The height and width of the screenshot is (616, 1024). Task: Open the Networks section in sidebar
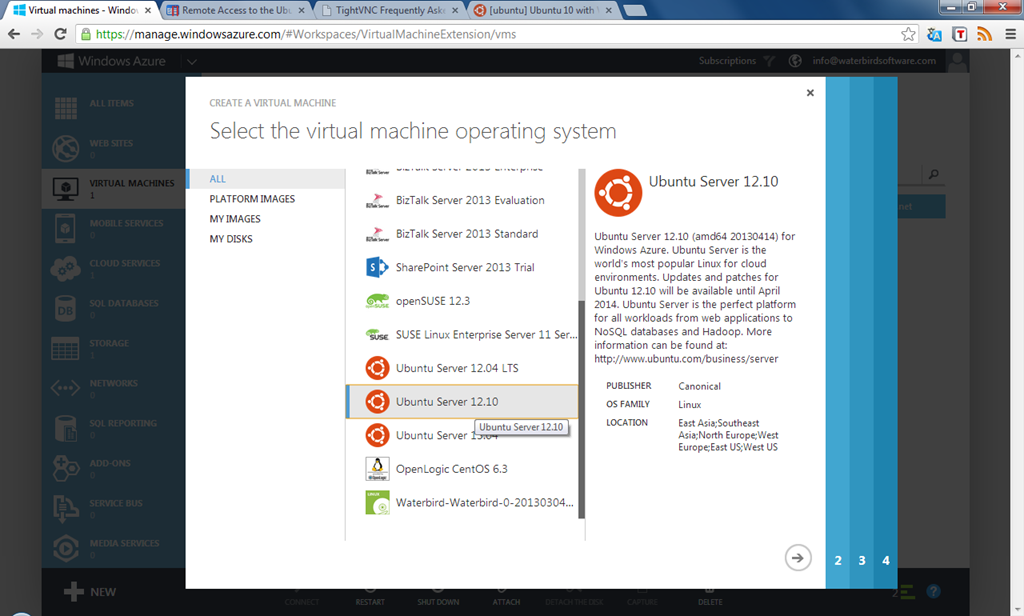[112, 389]
